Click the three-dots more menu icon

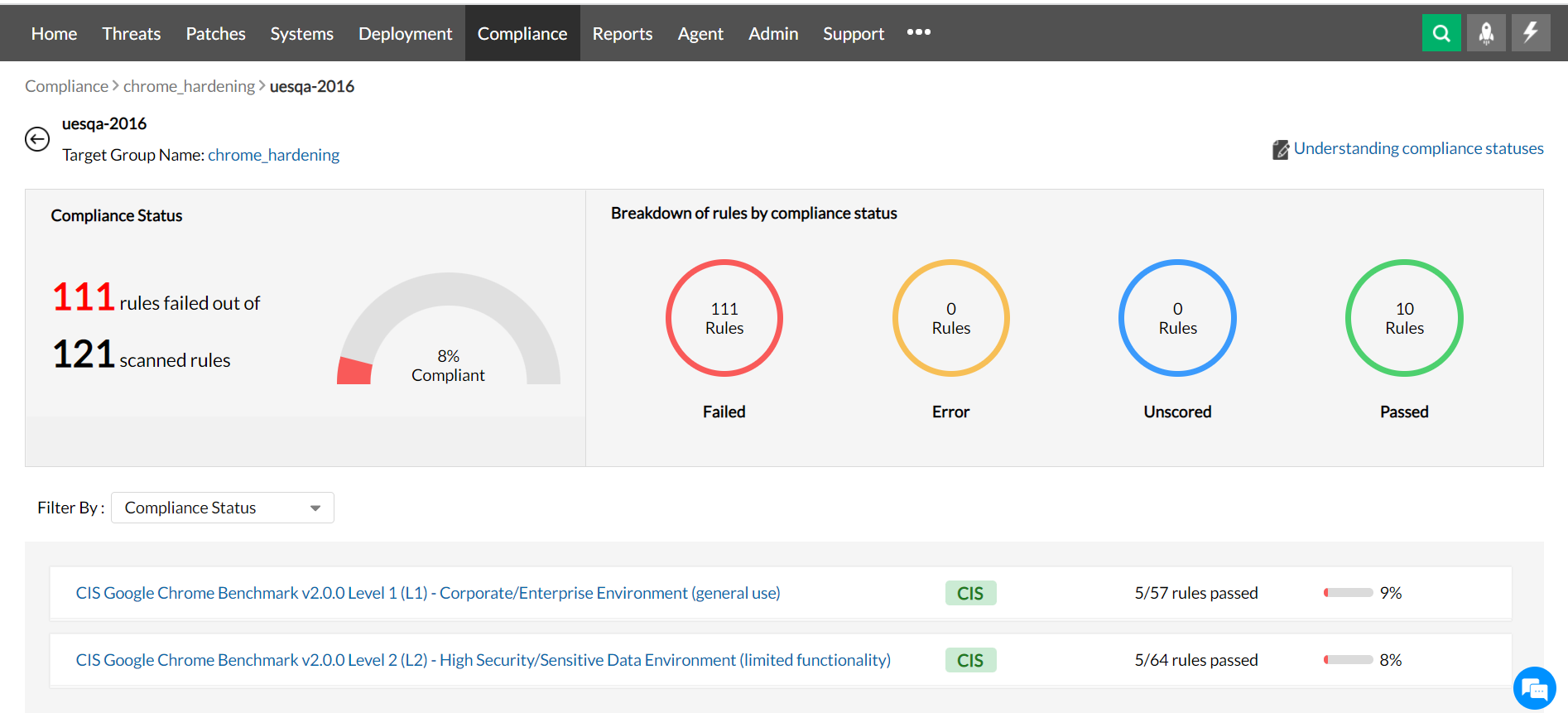coord(918,32)
